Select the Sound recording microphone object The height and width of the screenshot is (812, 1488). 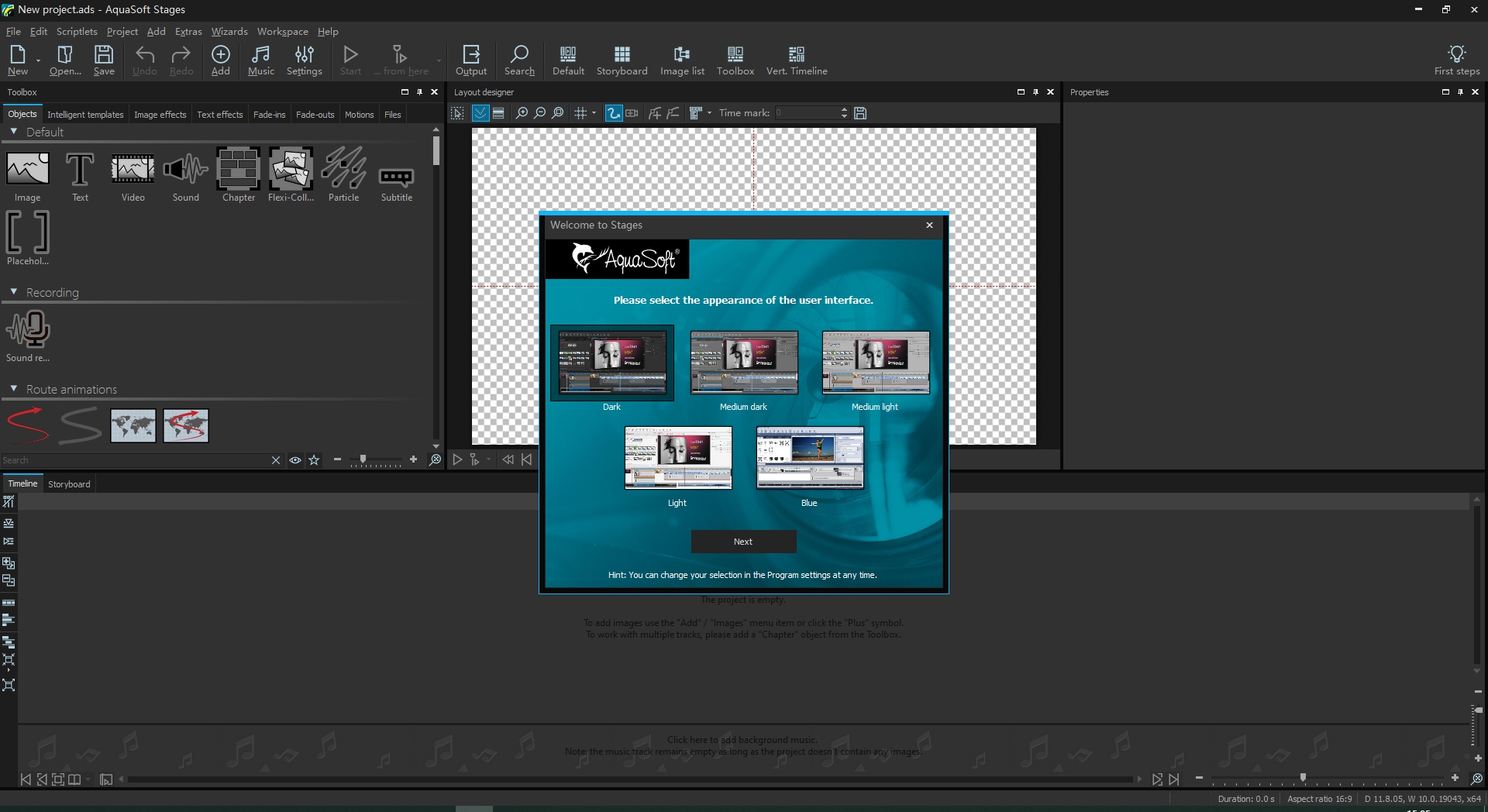[28, 336]
